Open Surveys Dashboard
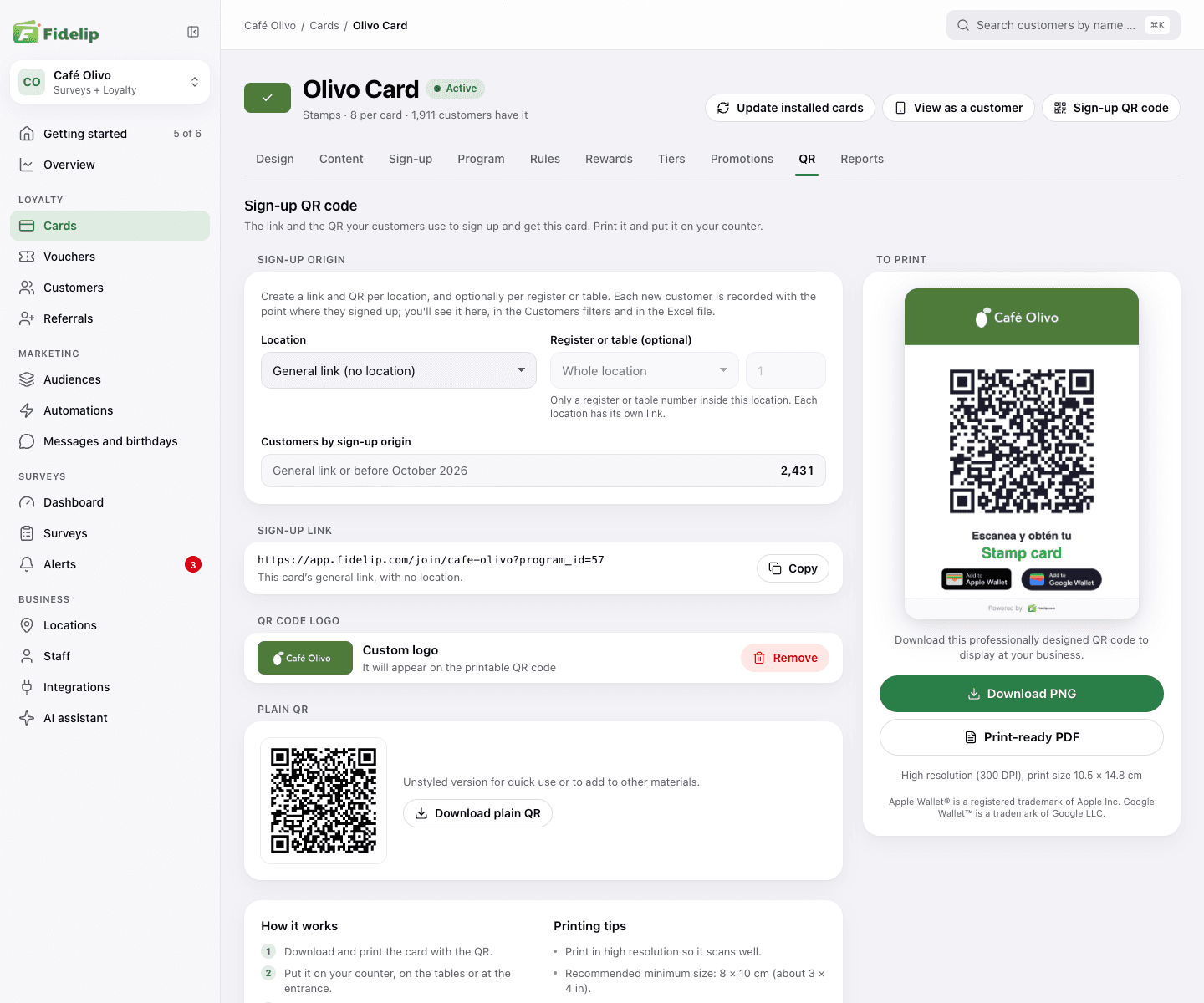The width and height of the screenshot is (1204, 1003). click(110, 502)
